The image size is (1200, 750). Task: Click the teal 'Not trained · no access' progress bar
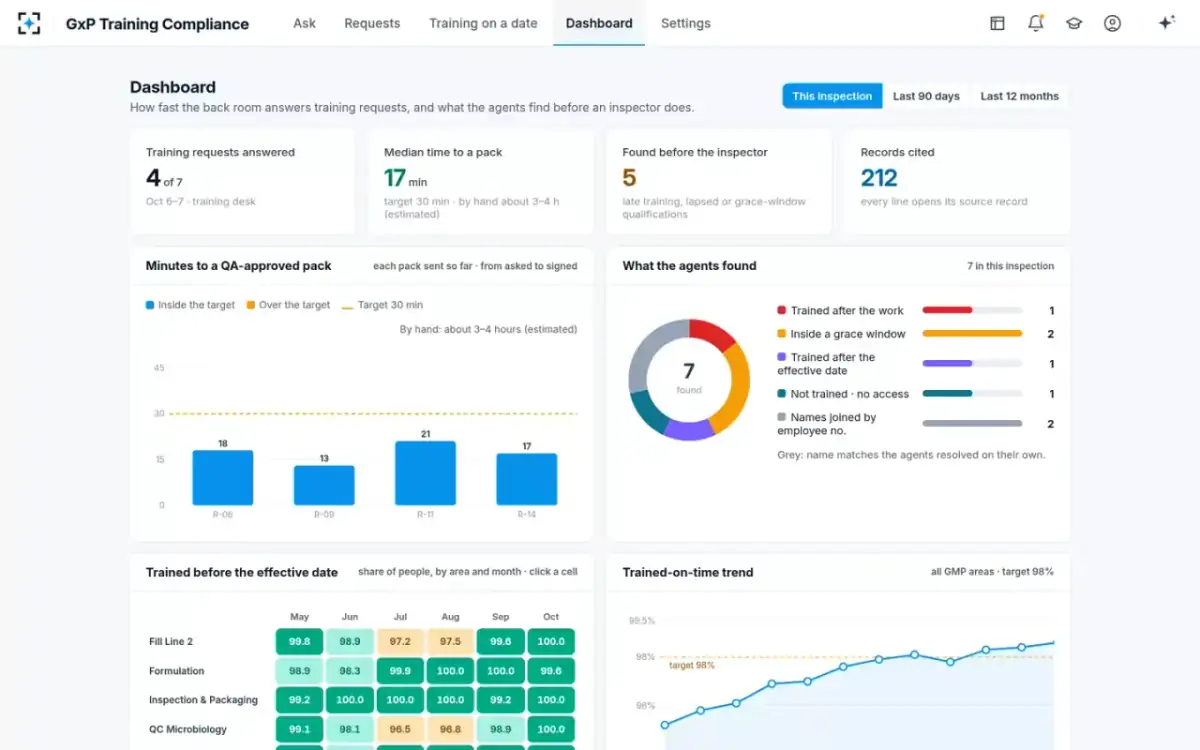point(947,394)
